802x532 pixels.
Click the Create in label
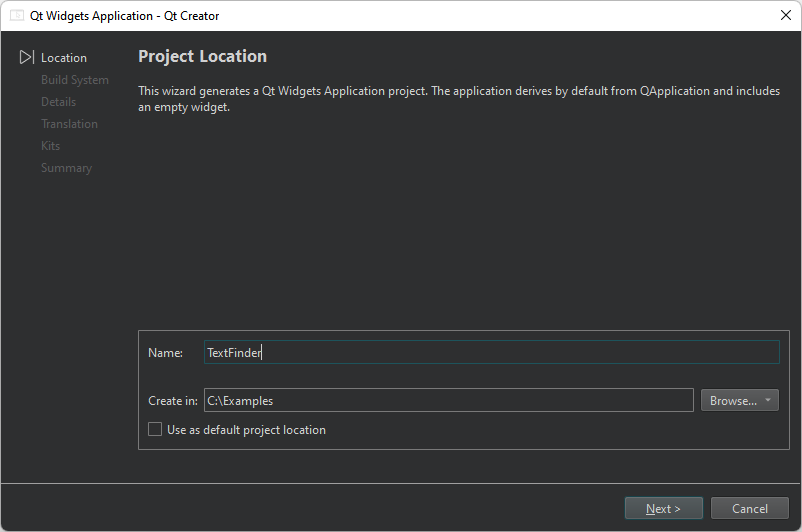click(x=172, y=401)
